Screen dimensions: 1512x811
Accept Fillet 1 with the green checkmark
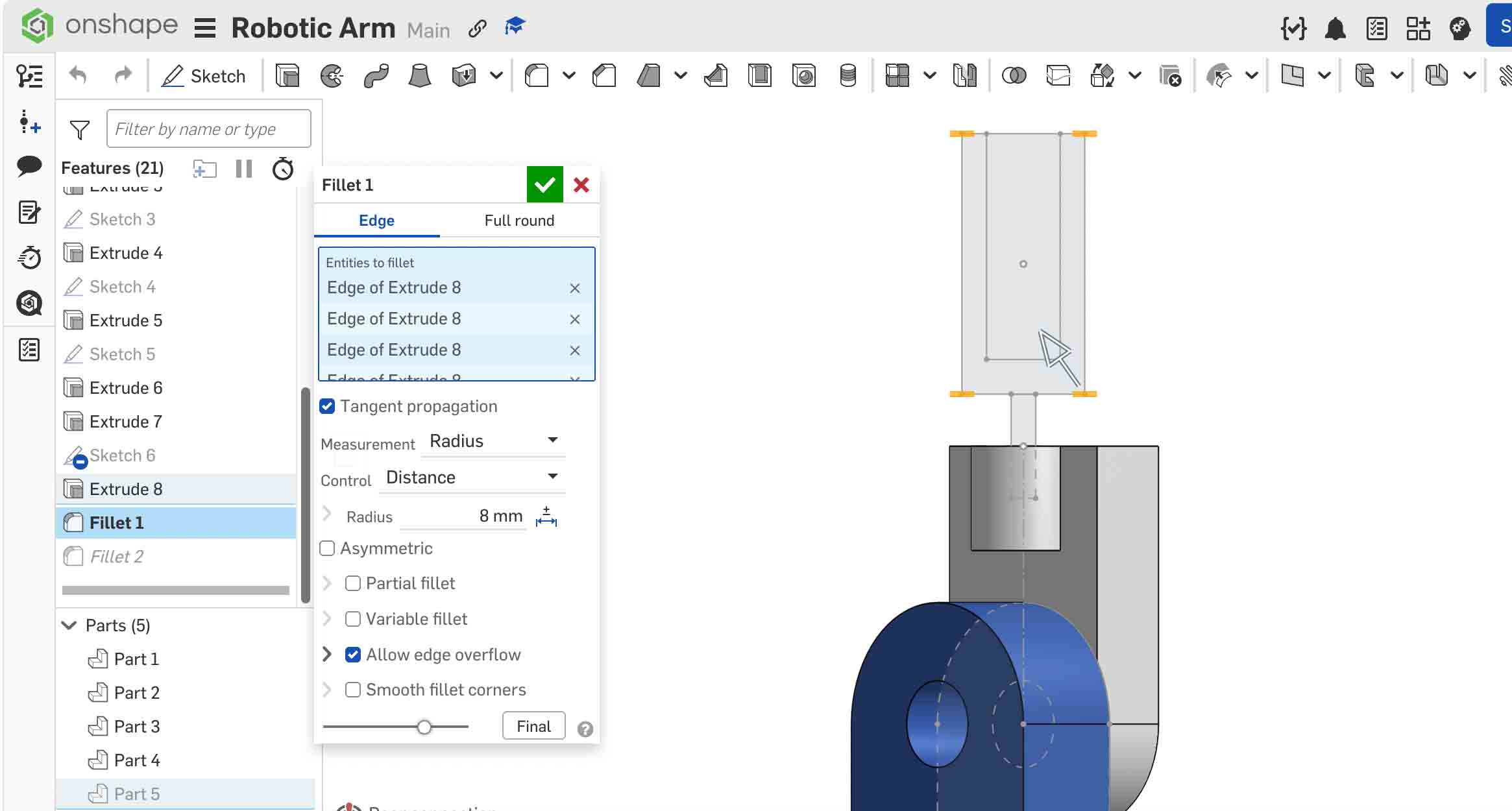[544, 184]
